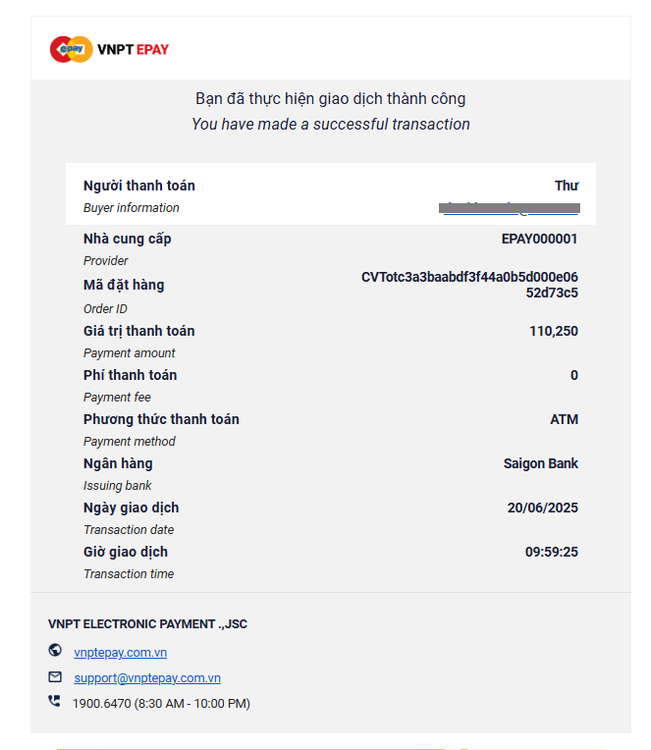
Task: Click the successful transaction English message
Action: pos(330,124)
